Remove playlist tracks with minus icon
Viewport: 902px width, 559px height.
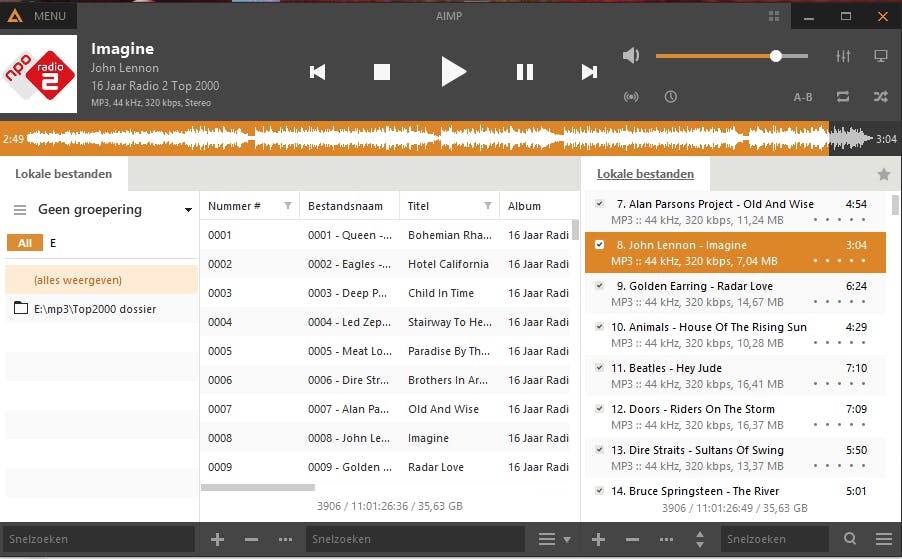pyautogui.click(x=632, y=539)
